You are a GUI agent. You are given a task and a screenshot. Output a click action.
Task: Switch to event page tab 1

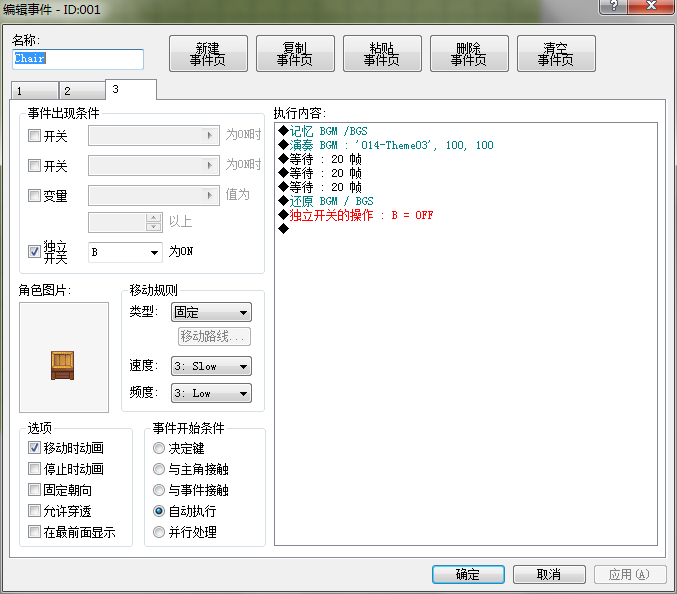[35, 91]
